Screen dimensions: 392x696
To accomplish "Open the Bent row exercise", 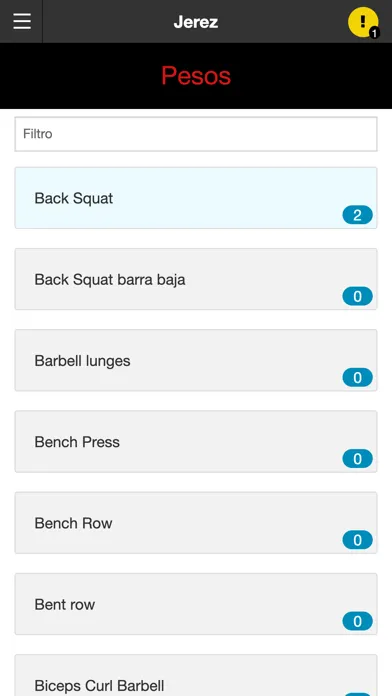I will (x=196, y=604).
